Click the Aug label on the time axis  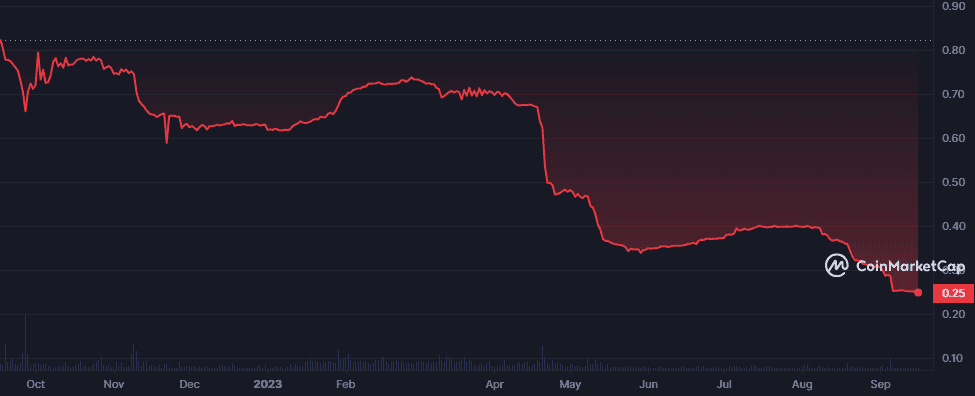point(803,384)
